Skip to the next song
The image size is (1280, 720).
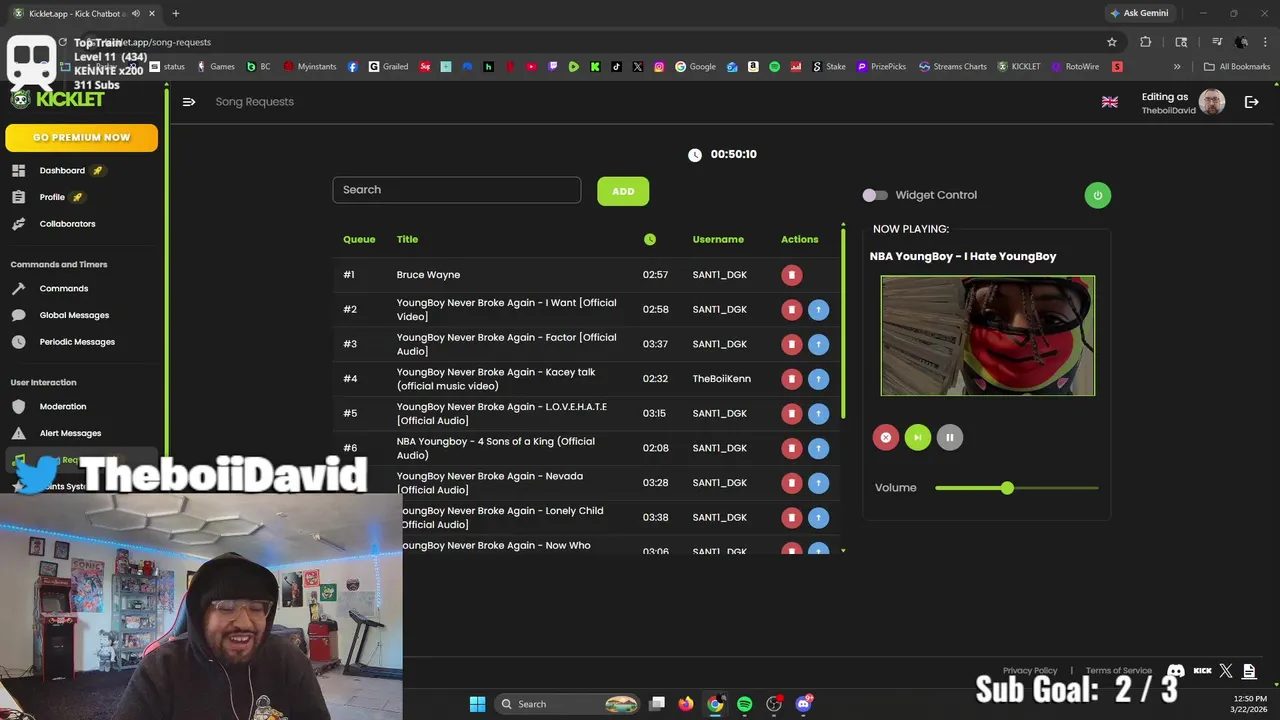[917, 437]
